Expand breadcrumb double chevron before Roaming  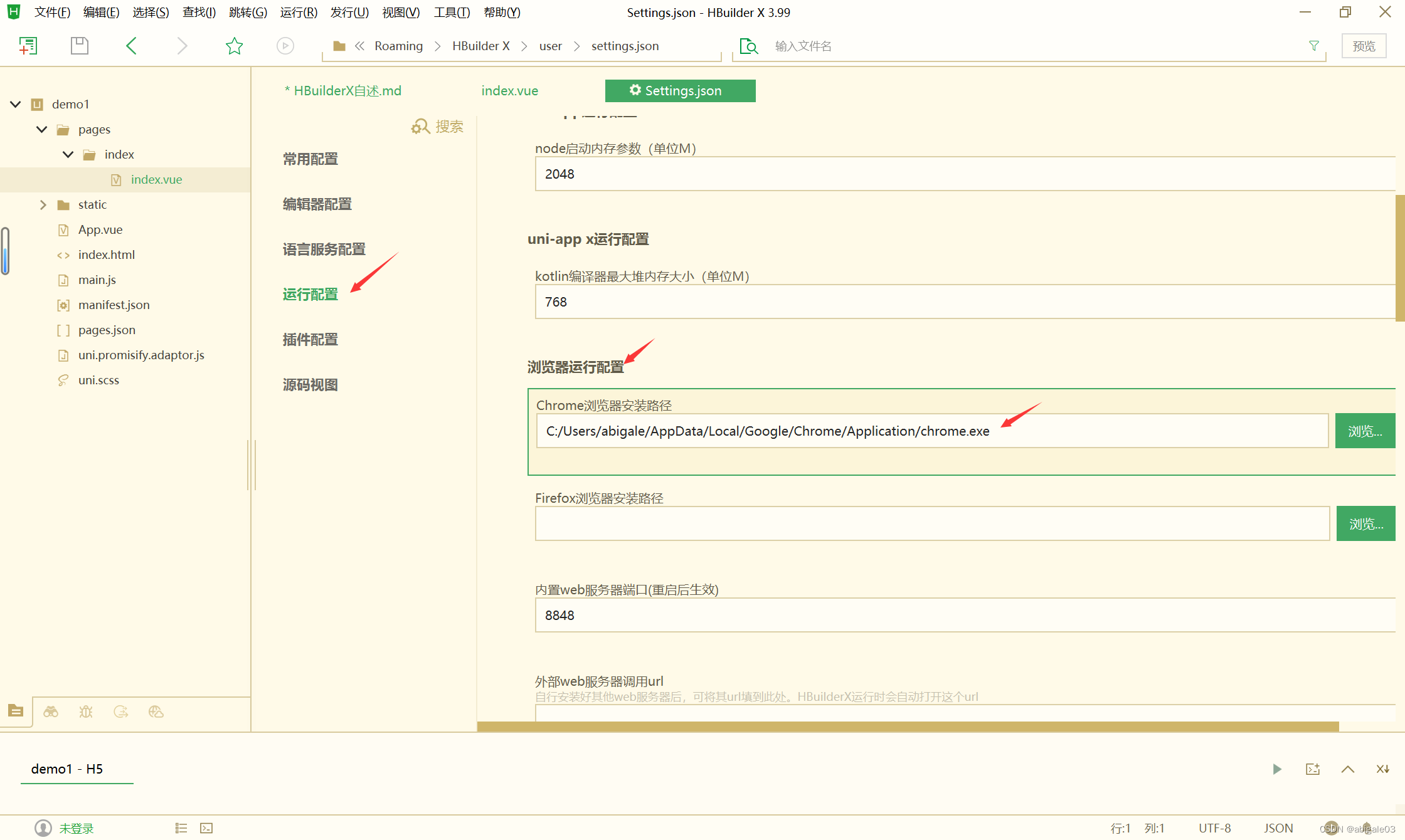pyautogui.click(x=360, y=46)
